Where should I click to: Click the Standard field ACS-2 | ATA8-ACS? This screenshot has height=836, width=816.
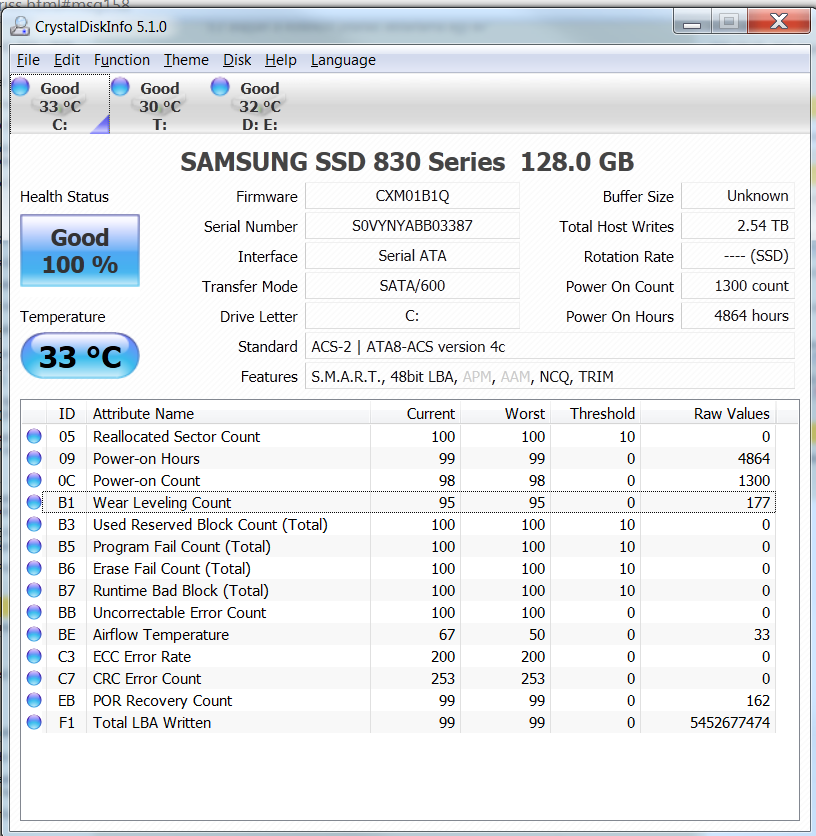click(550, 347)
